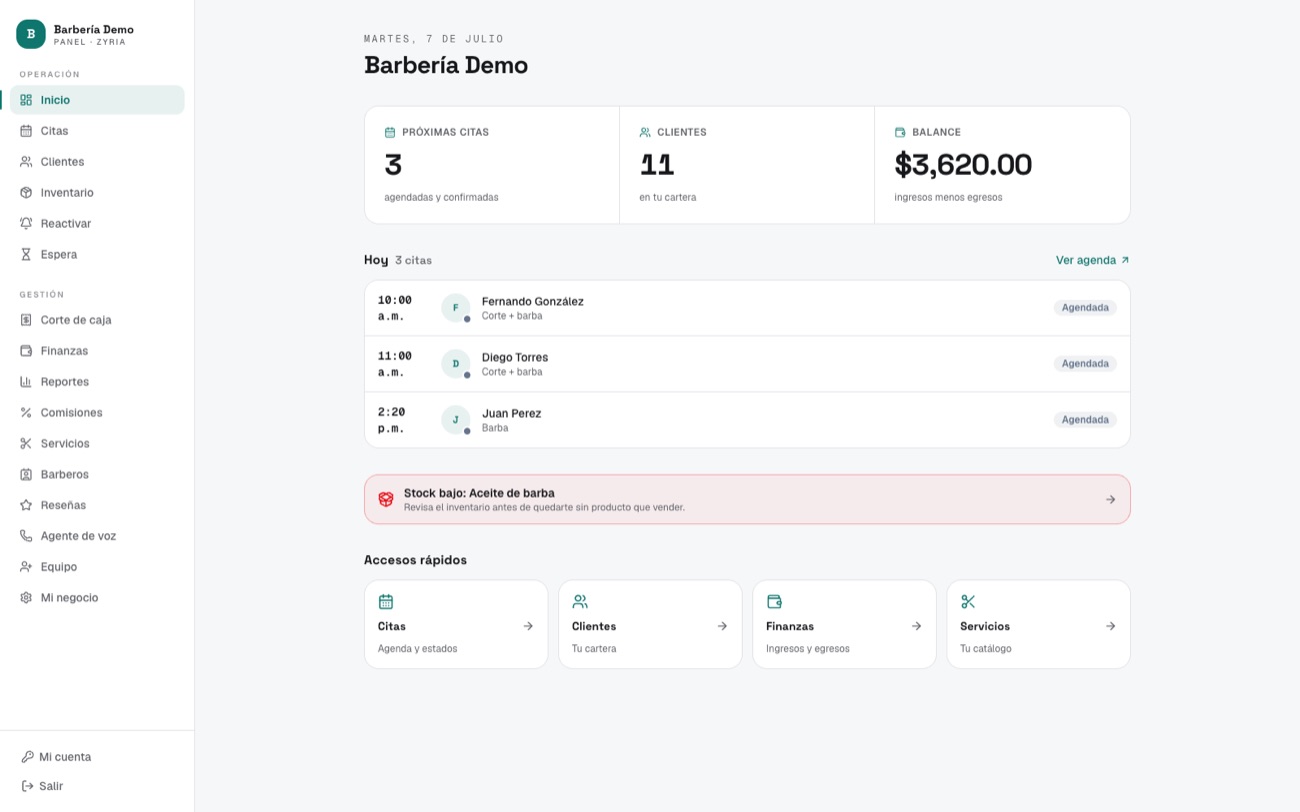Click the Agente de voz phone icon

coord(26,536)
